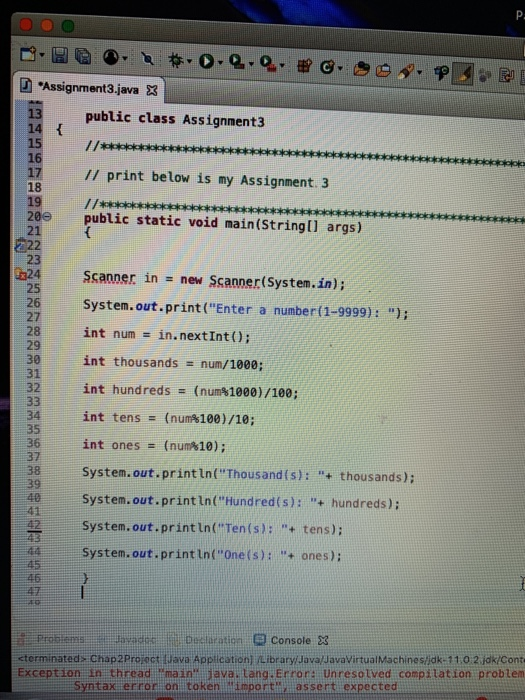
Task: Click the New wizard icon
Action: (x=28, y=54)
